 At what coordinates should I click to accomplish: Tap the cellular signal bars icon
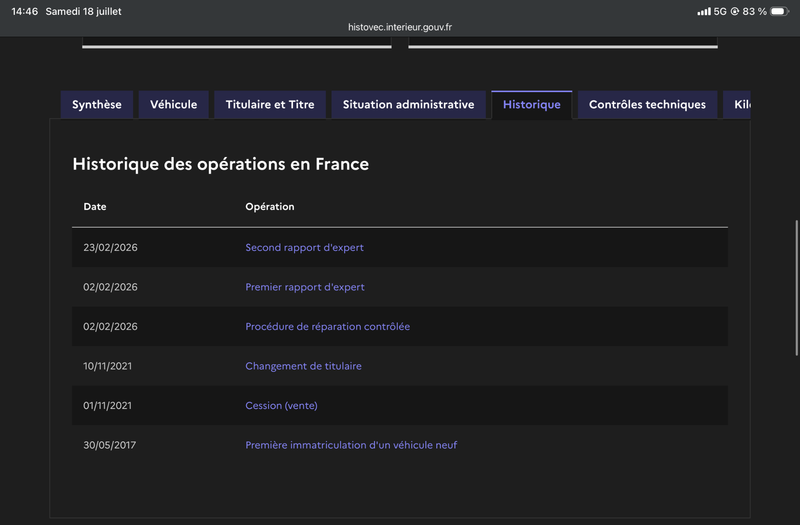pyautogui.click(x=704, y=11)
